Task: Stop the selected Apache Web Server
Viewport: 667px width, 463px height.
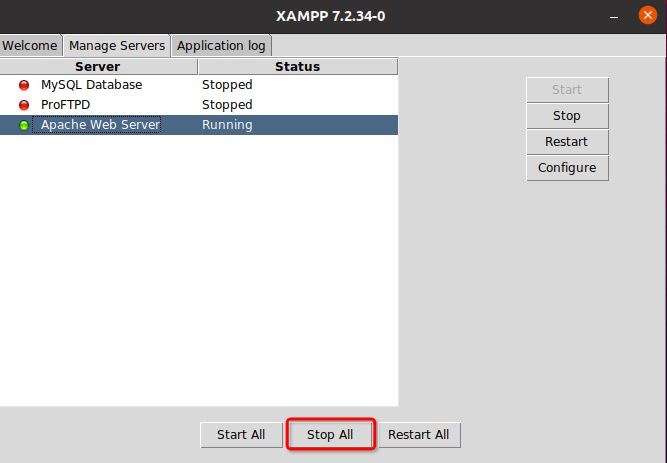Action: (x=567, y=116)
